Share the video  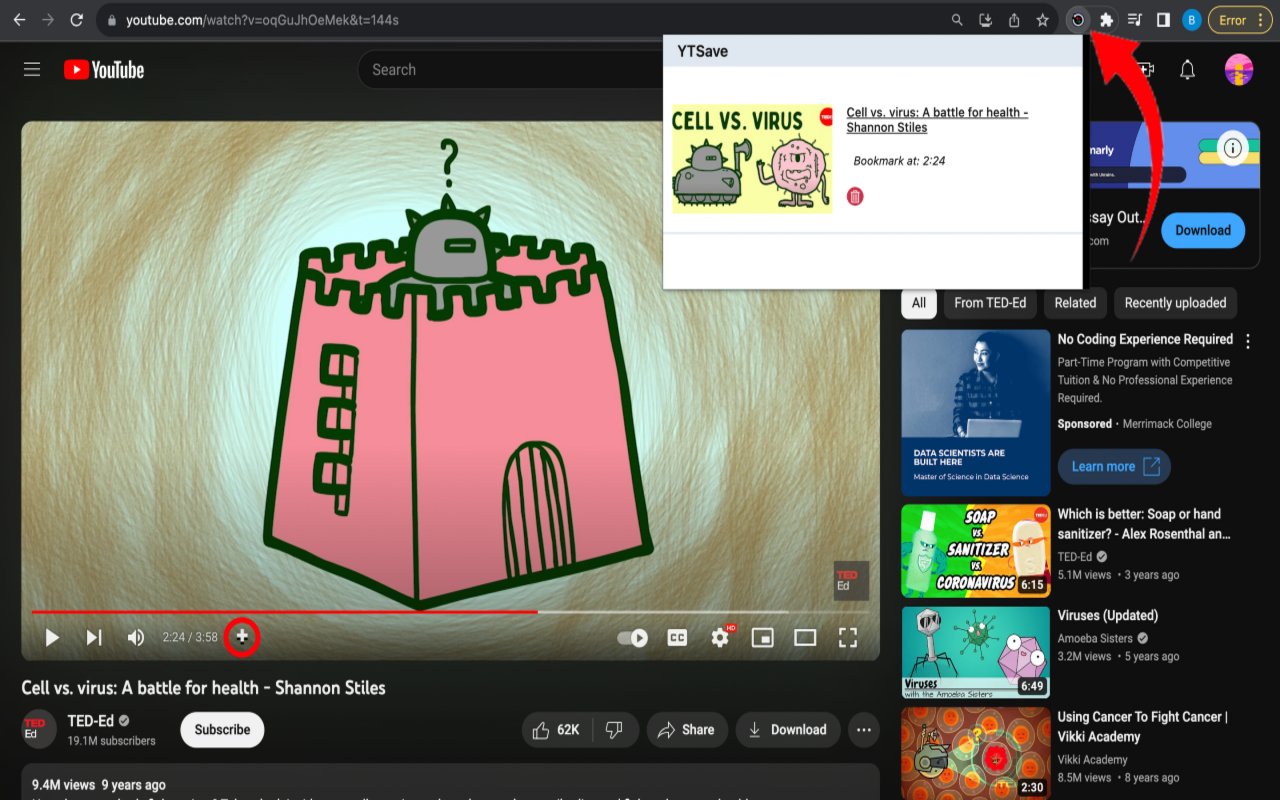coord(687,730)
